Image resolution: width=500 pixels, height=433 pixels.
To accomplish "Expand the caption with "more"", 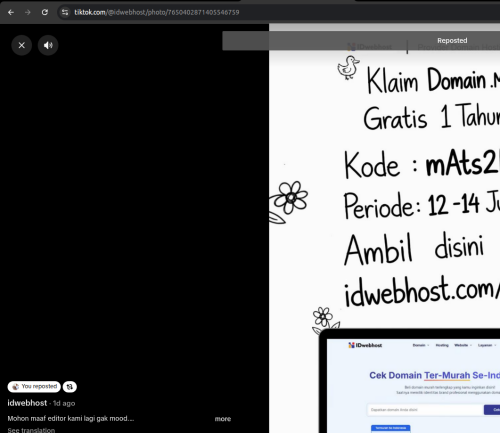I will pyautogui.click(x=223, y=419).
